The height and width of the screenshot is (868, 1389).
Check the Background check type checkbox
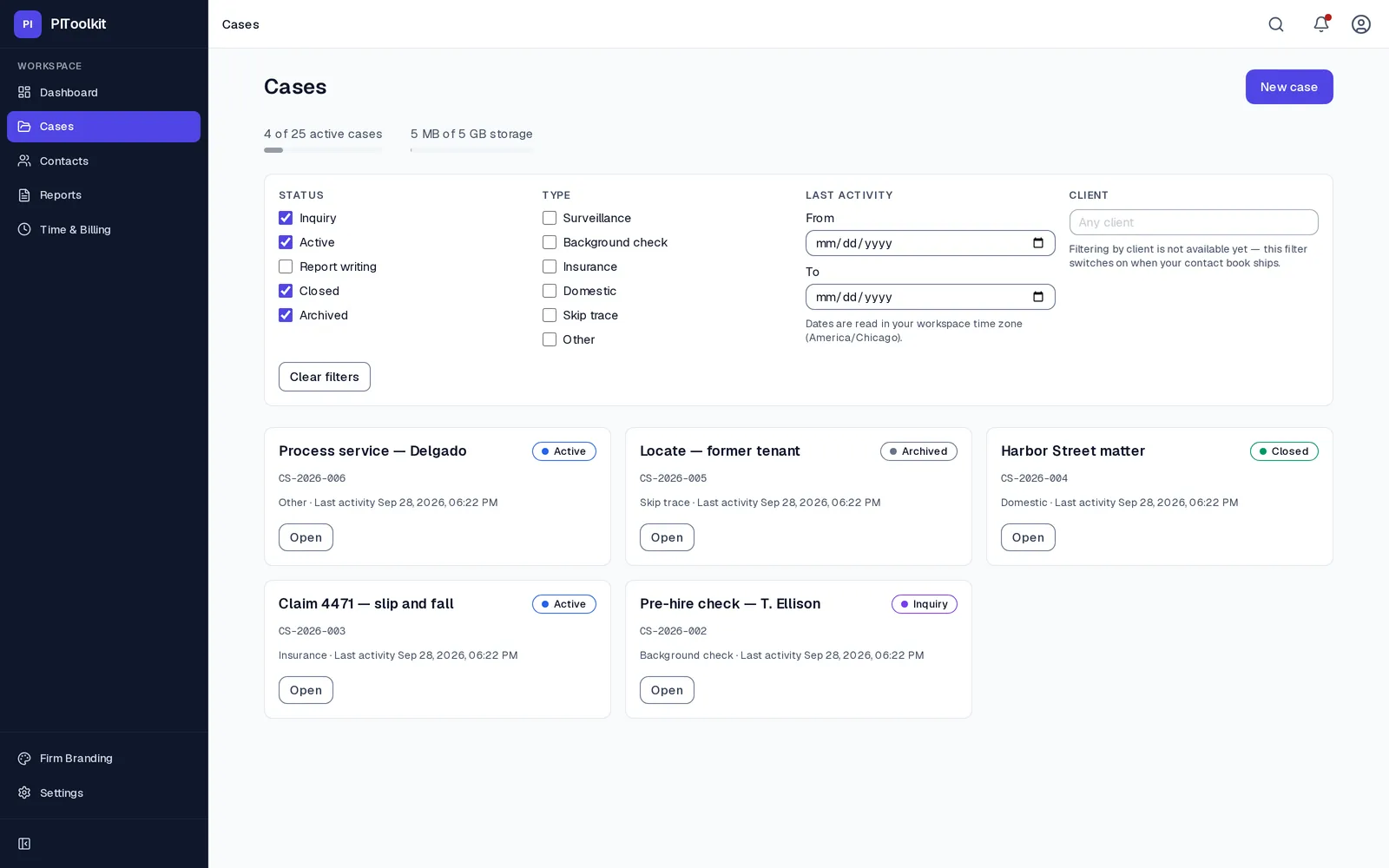click(550, 242)
